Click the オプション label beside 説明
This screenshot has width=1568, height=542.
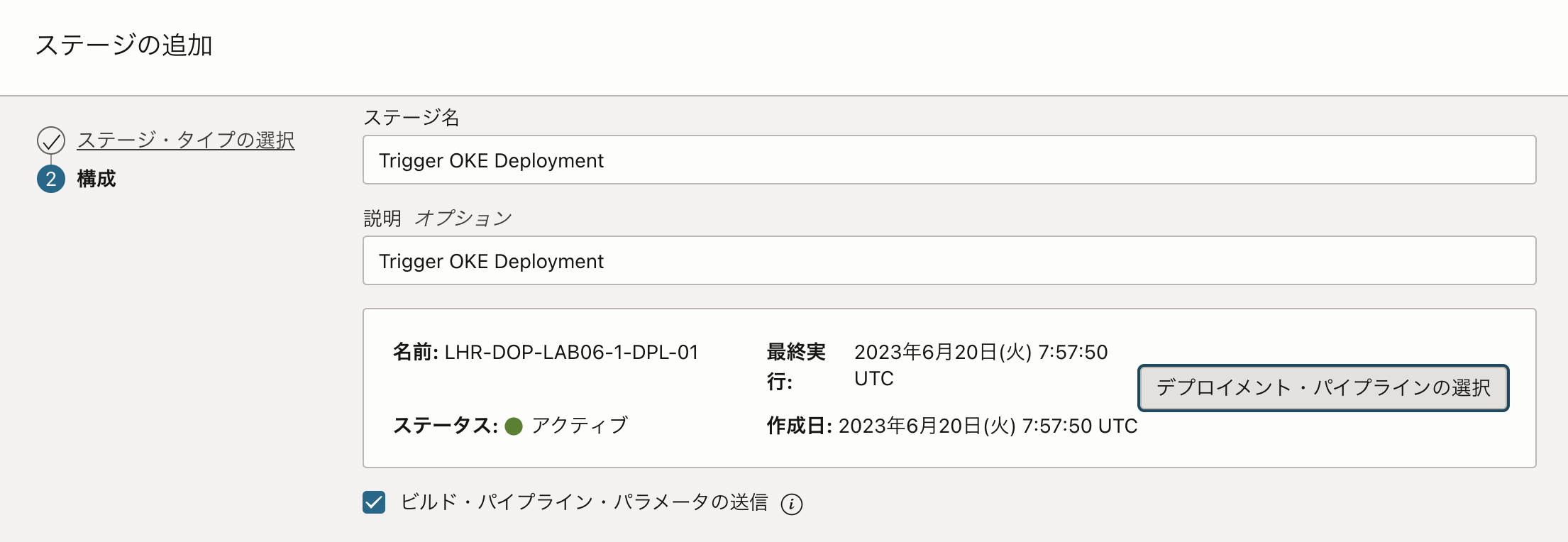[x=464, y=218]
